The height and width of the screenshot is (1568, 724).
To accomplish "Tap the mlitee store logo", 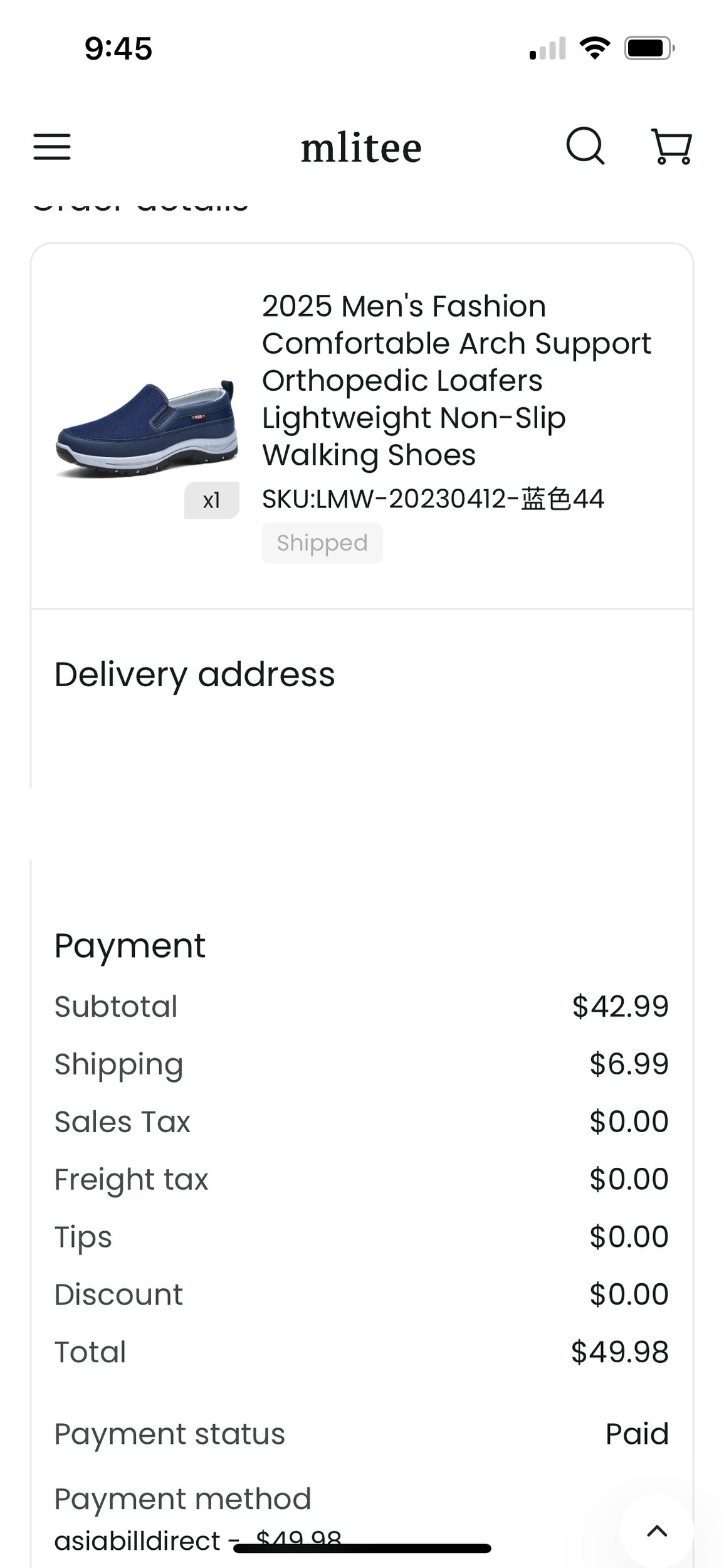I will point(361,149).
